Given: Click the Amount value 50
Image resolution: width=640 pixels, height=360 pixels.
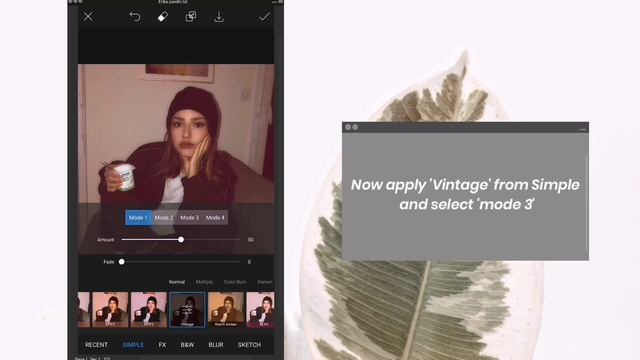Looking at the screenshot, I should [x=251, y=240].
